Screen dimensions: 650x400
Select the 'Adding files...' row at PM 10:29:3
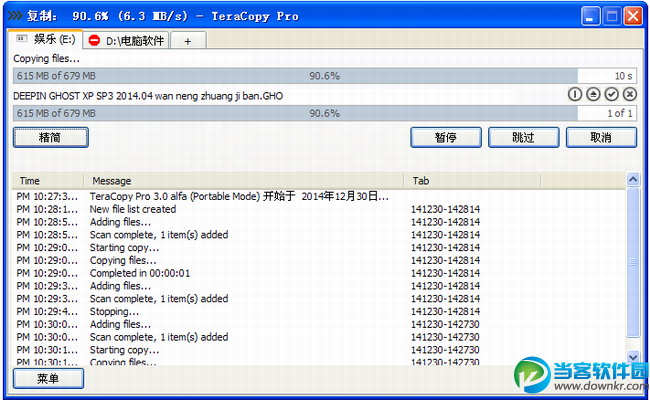pos(319,286)
